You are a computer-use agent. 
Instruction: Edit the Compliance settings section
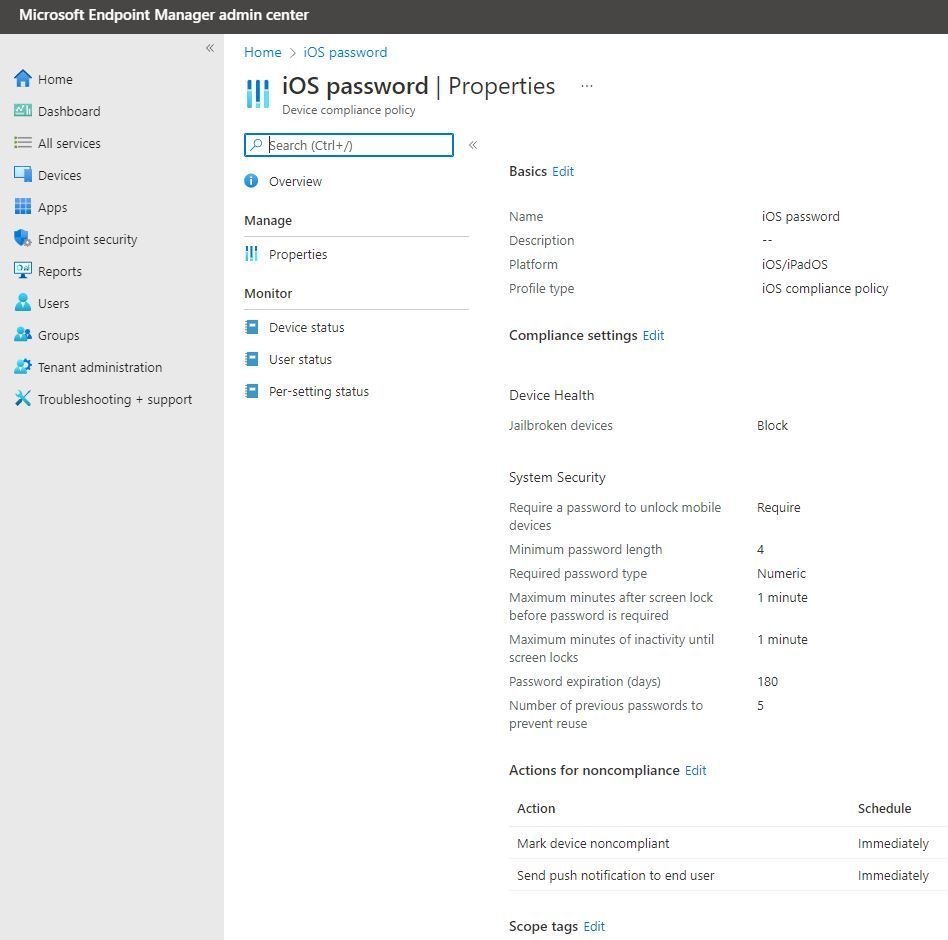tap(653, 335)
